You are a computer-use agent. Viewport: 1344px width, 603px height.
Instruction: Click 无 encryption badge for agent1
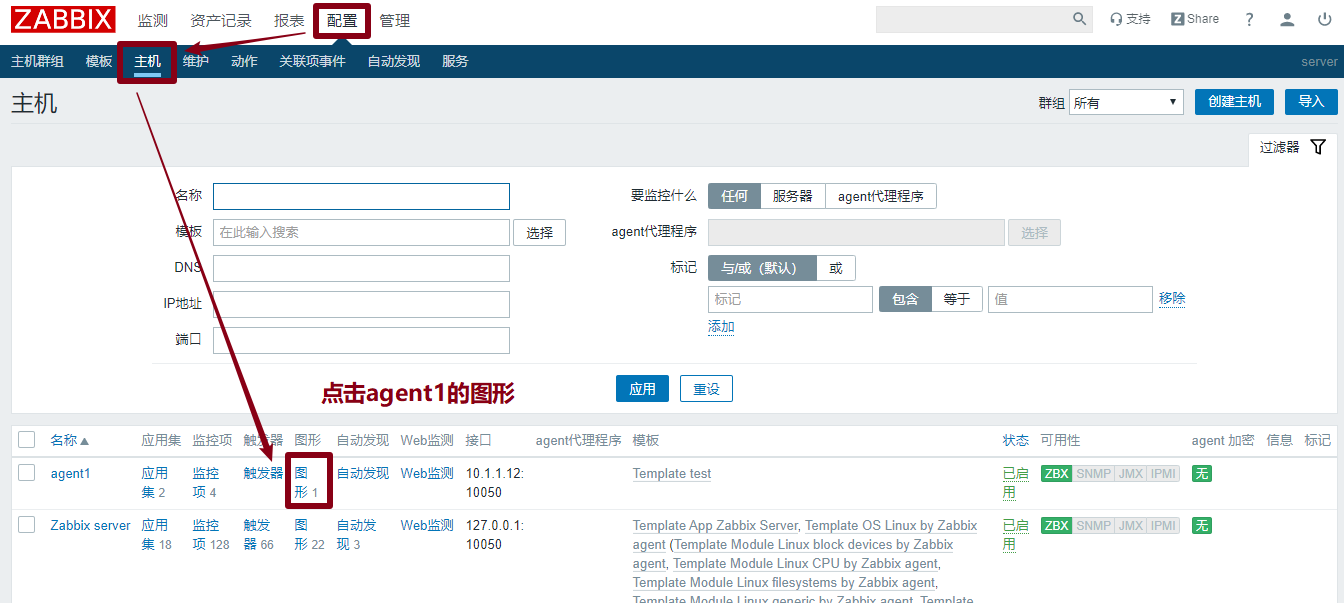click(1202, 473)
